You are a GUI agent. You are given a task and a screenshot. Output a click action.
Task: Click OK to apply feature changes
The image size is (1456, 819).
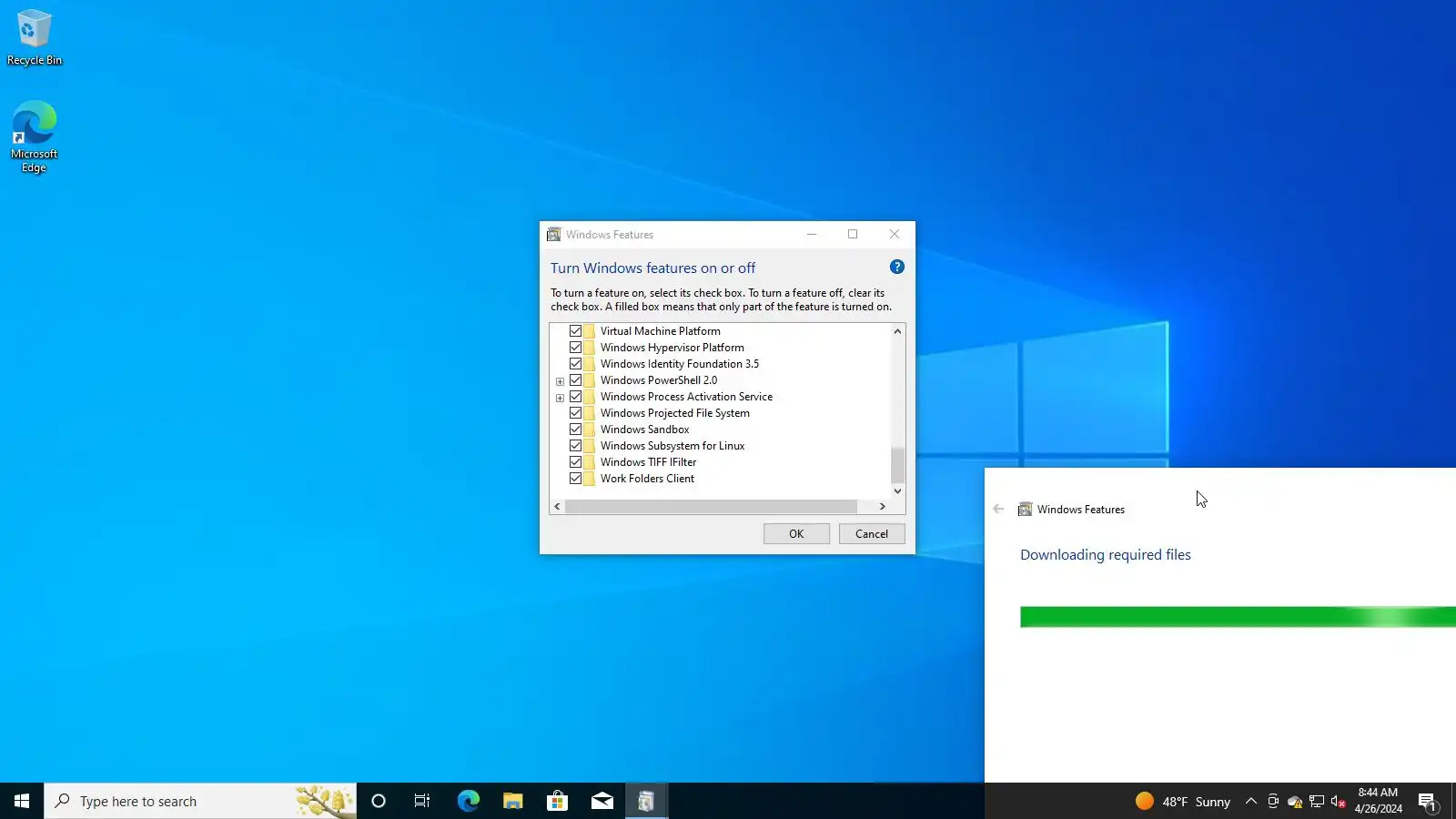tap(796, 534)
